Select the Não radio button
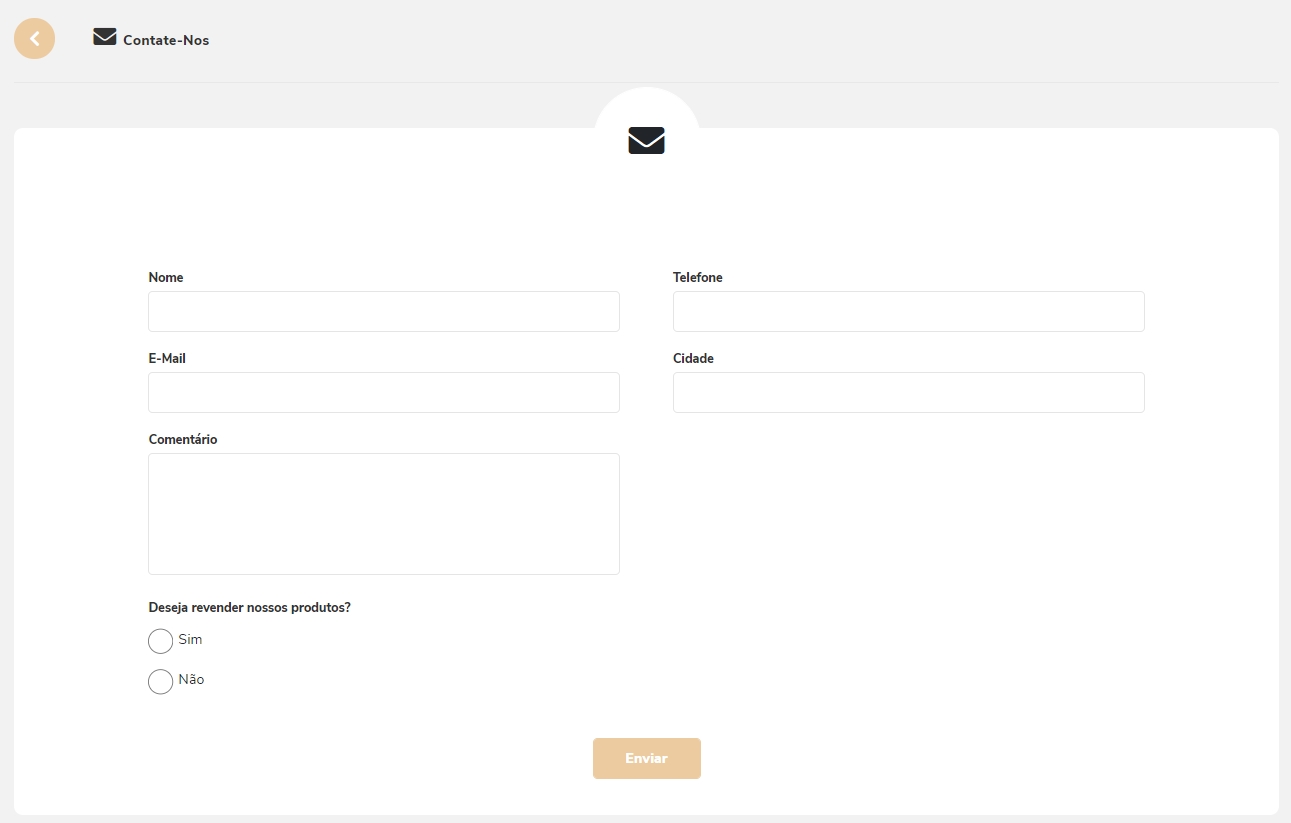This screenshot has width=1291, height=823. pos(160,681)
